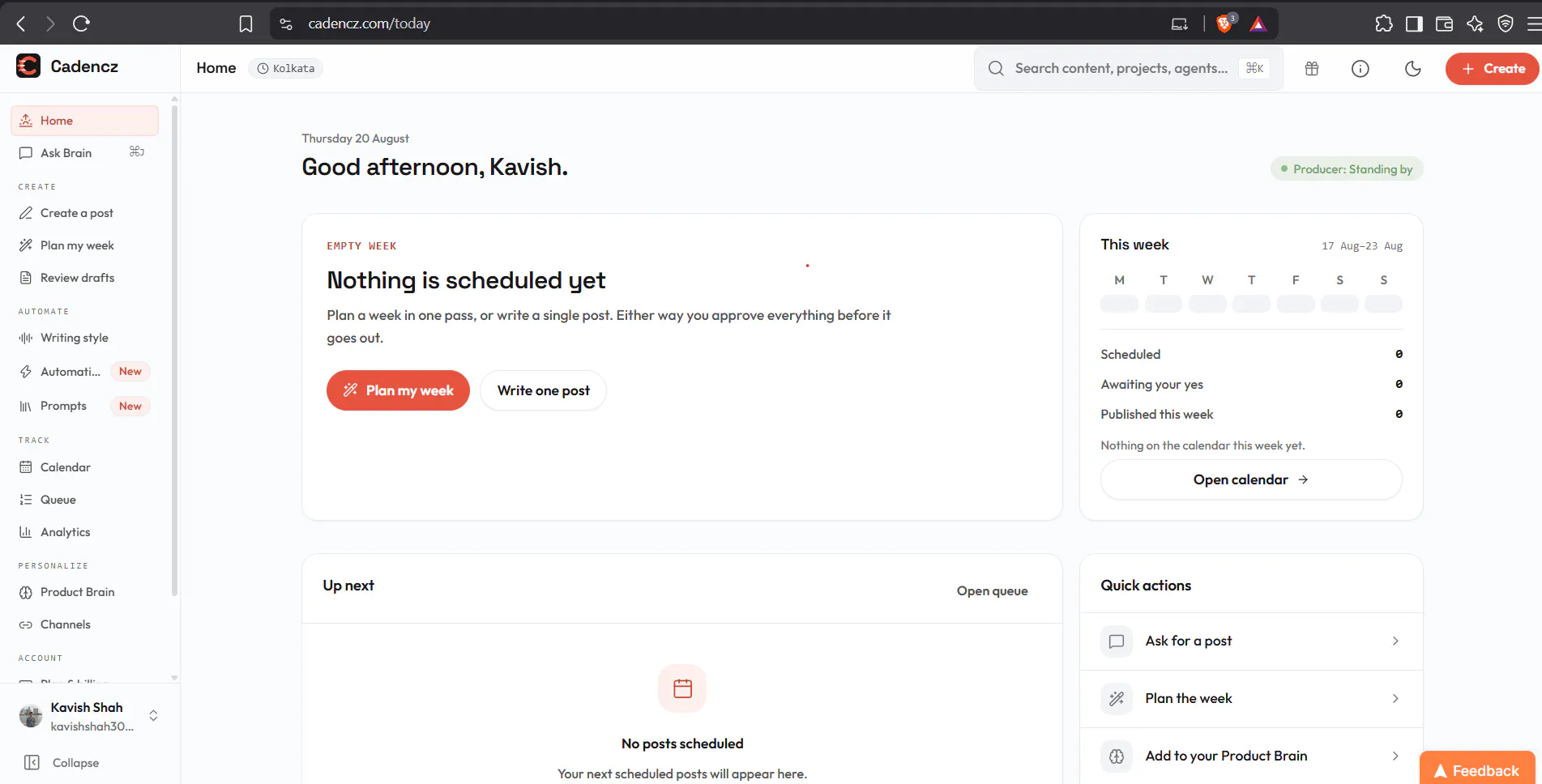Open the gift rewards icon
The image size is (1542, 784).
[1312, 69]
